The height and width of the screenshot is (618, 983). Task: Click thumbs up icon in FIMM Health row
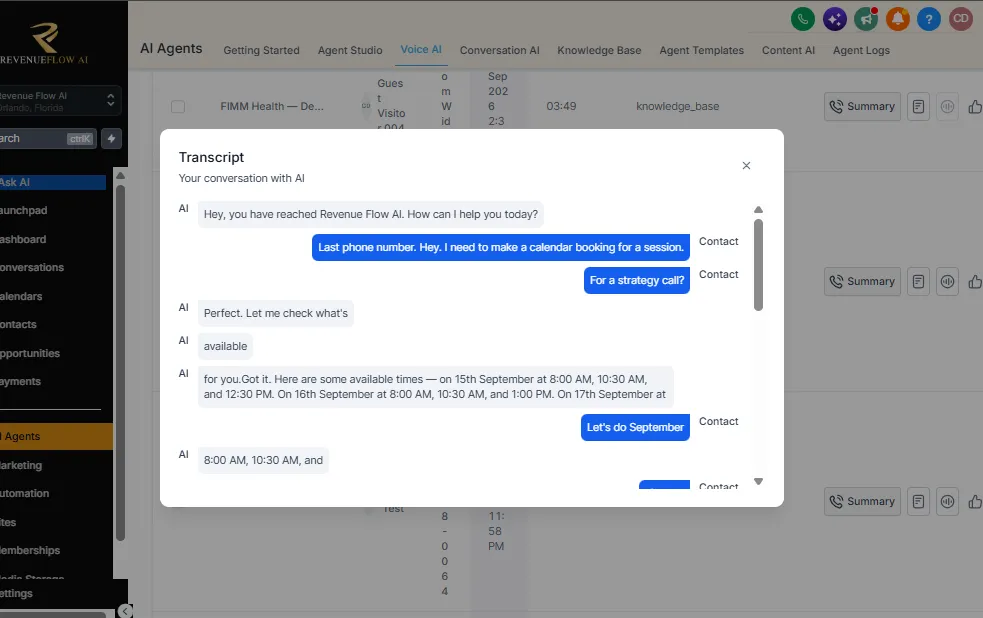(x=975, y=107)
